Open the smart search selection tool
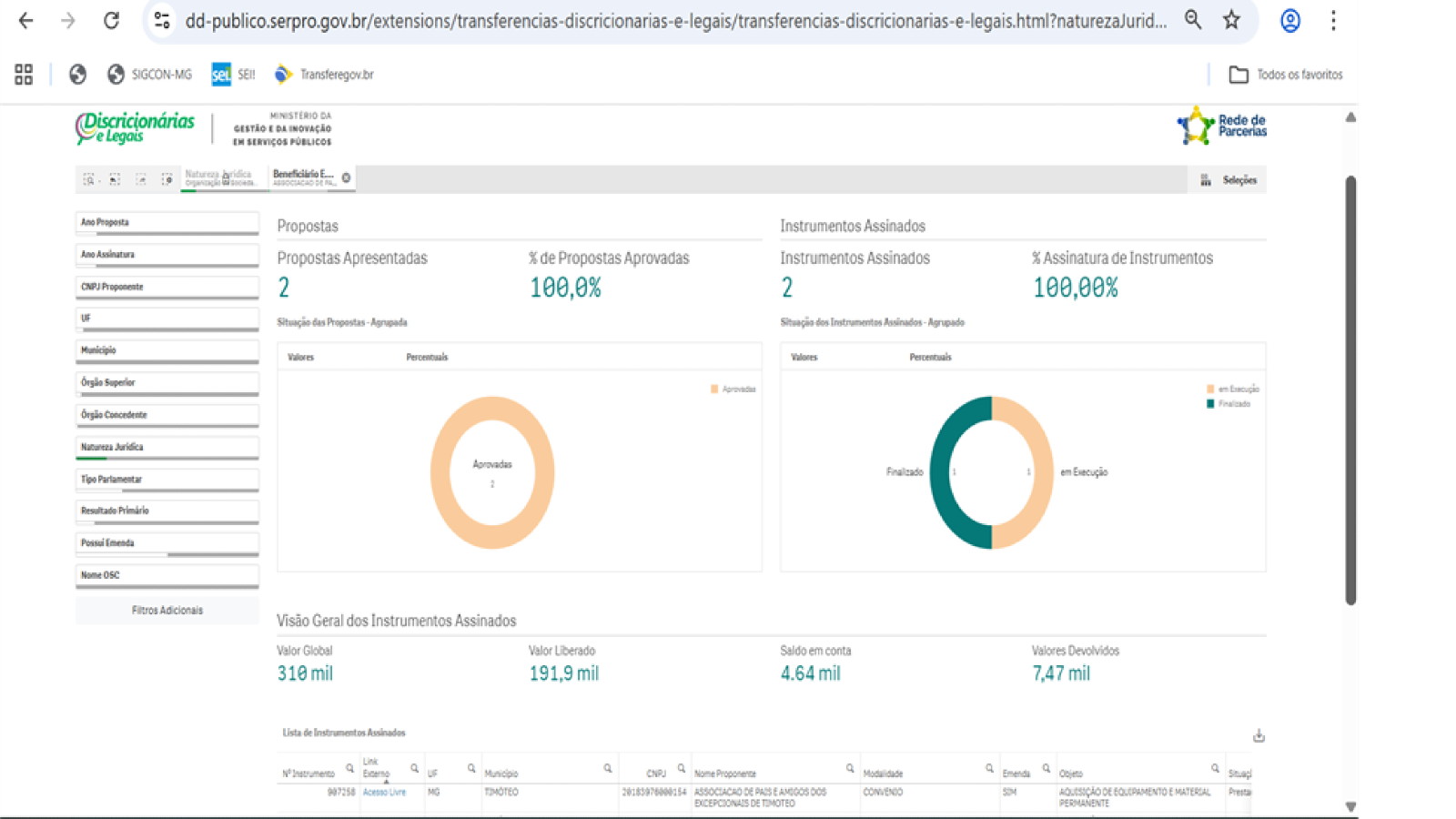 (88, 179)
